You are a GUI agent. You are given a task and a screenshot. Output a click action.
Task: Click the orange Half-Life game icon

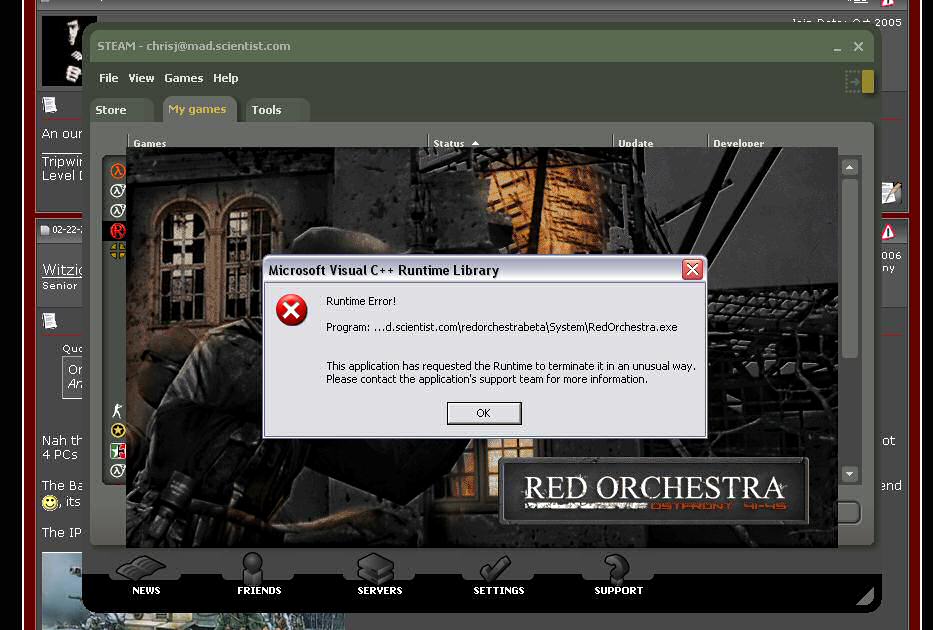point(118,171)
